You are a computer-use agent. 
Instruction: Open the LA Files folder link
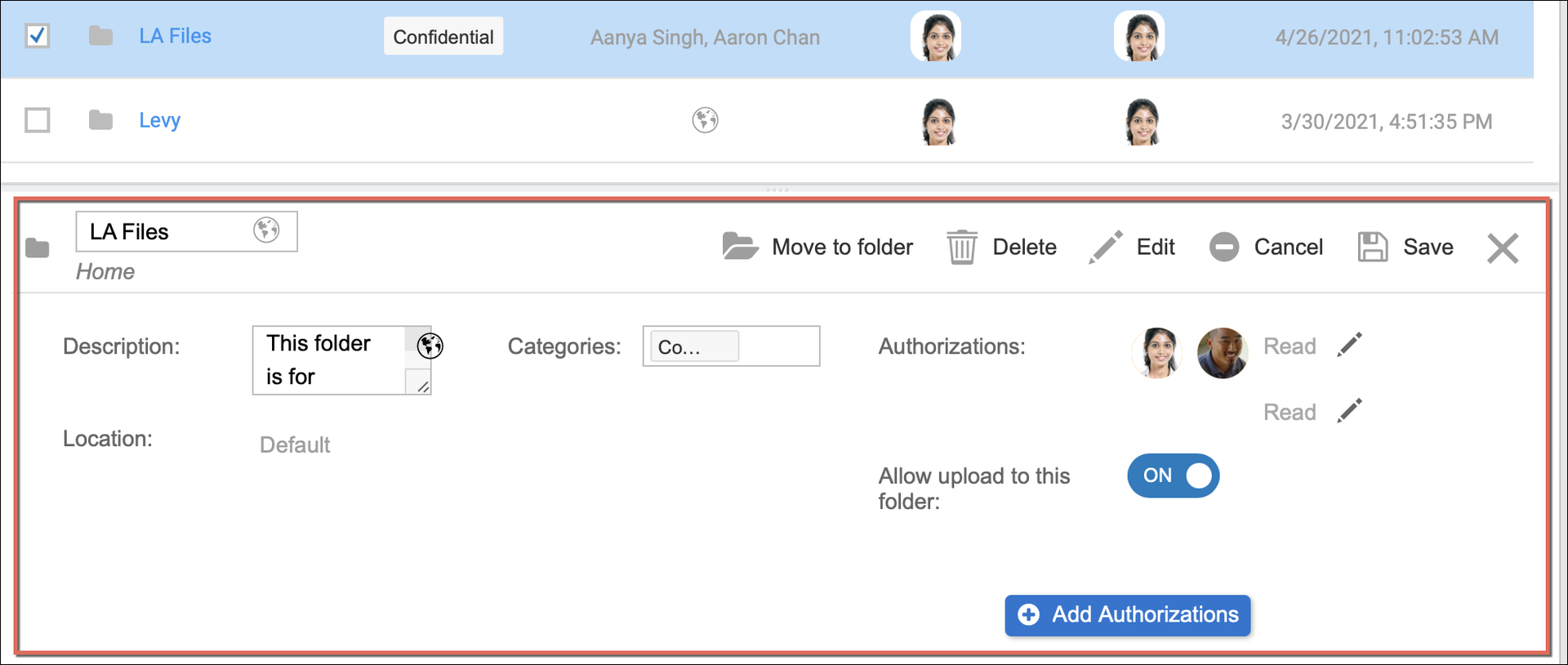pyautogui.click(x=175, y=36)
